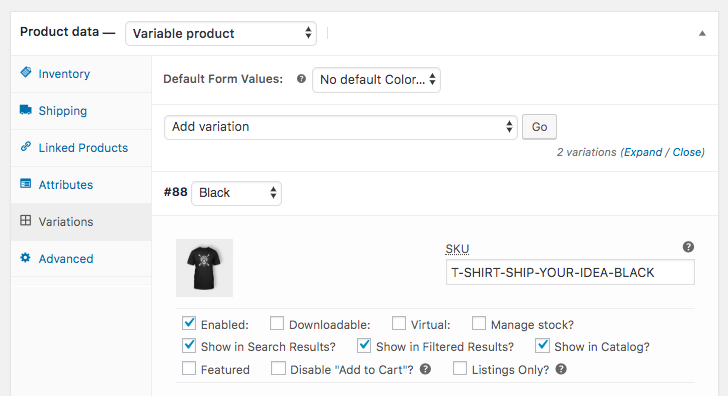Image resolution: width=728 pixels, height=396 pixels.
Task: Collapse Product data panel with arrow
Action: pyautogui.click(x=702, y=33)
